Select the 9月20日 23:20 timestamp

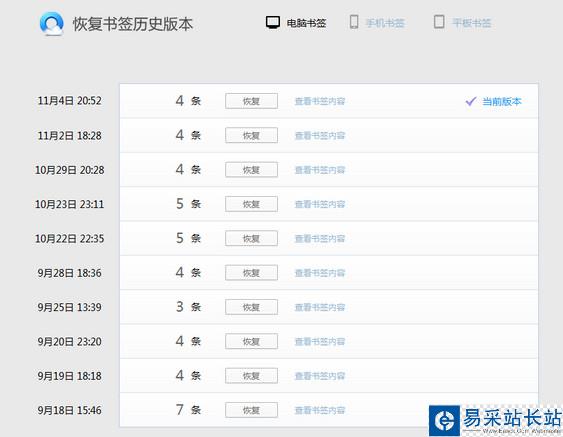70,341
